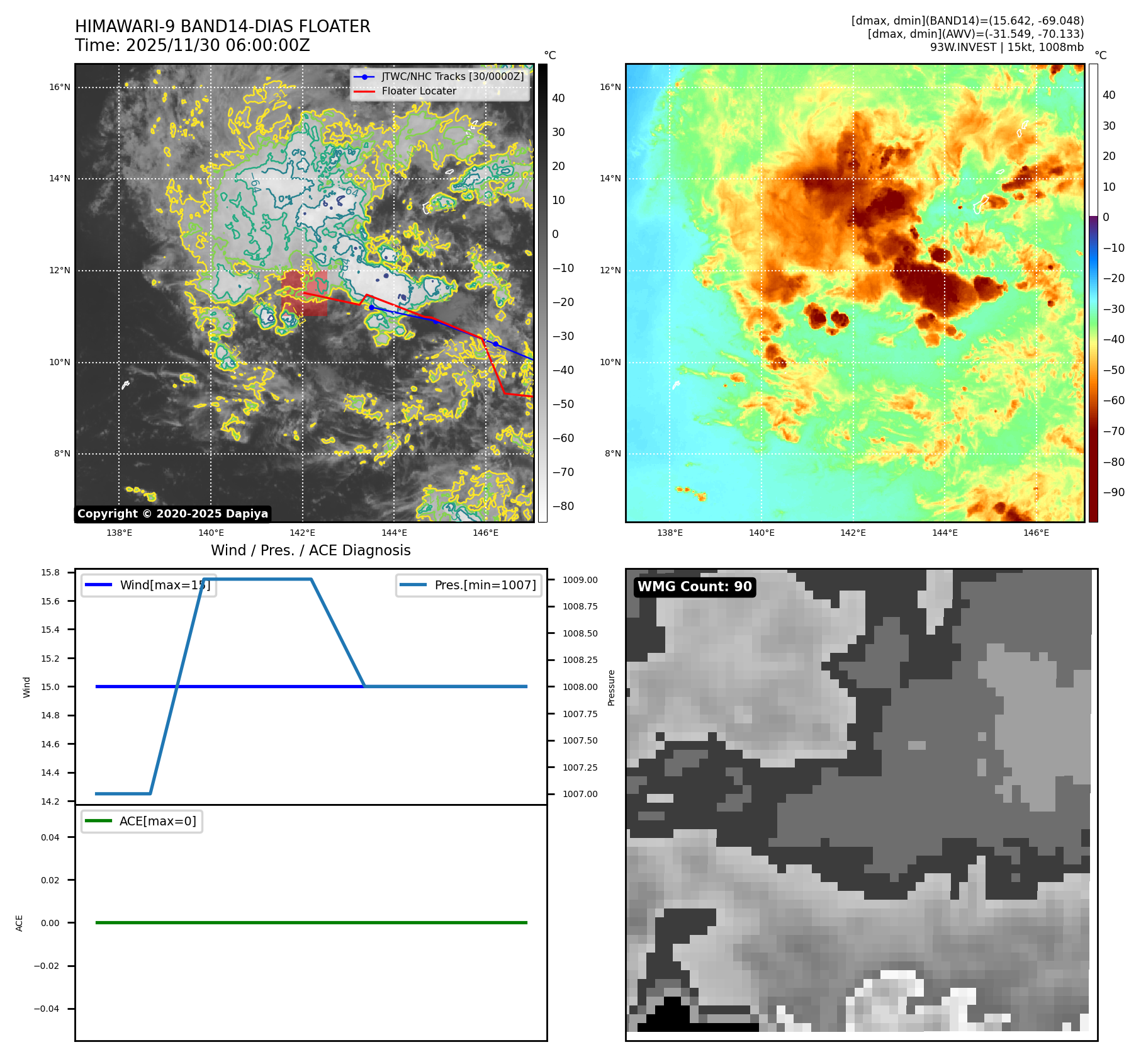Click the small island outline near 138°E, 9.5°N

pyautogui.click(x=125, y=384)
